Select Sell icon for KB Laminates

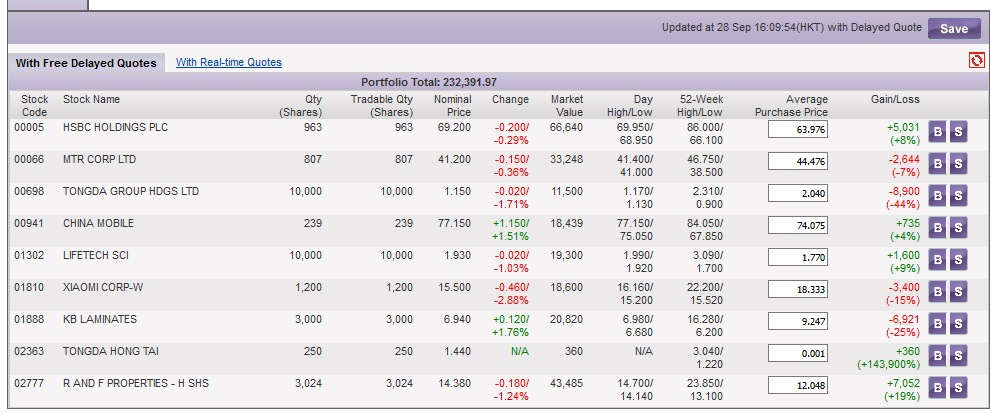pos(958,325)
